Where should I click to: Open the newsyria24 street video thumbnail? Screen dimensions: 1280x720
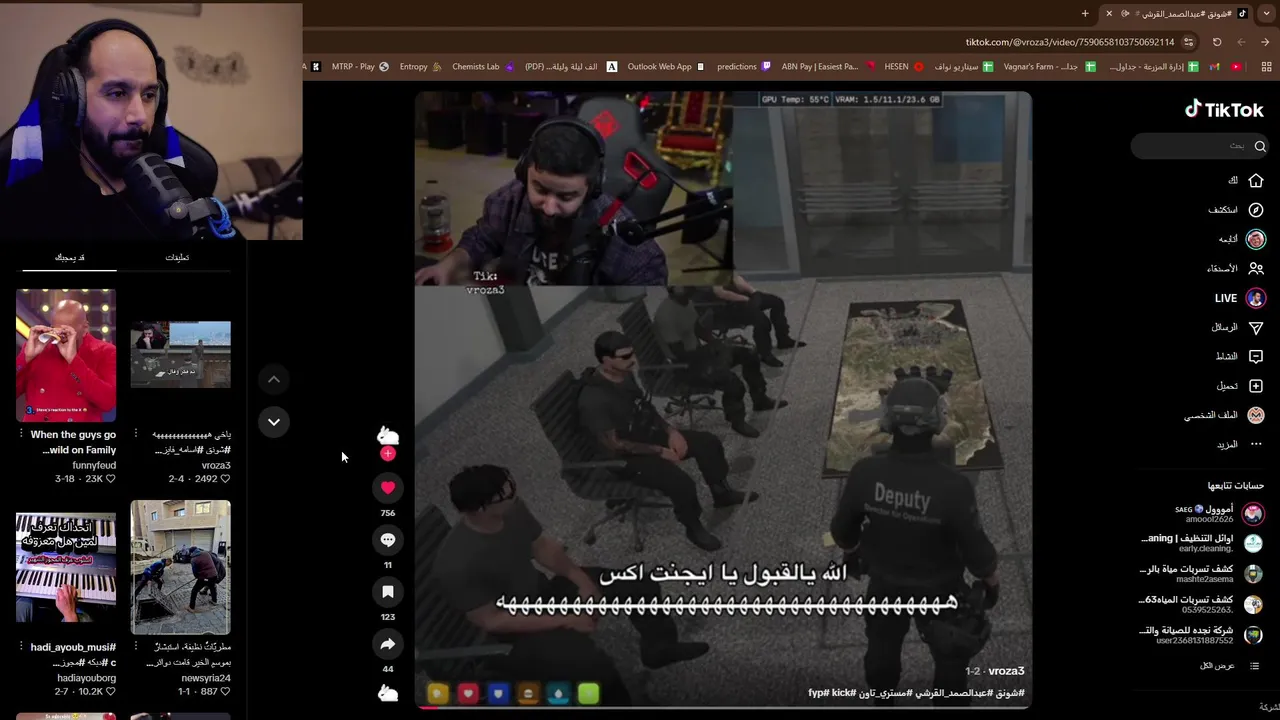click(x=181, y=568)
